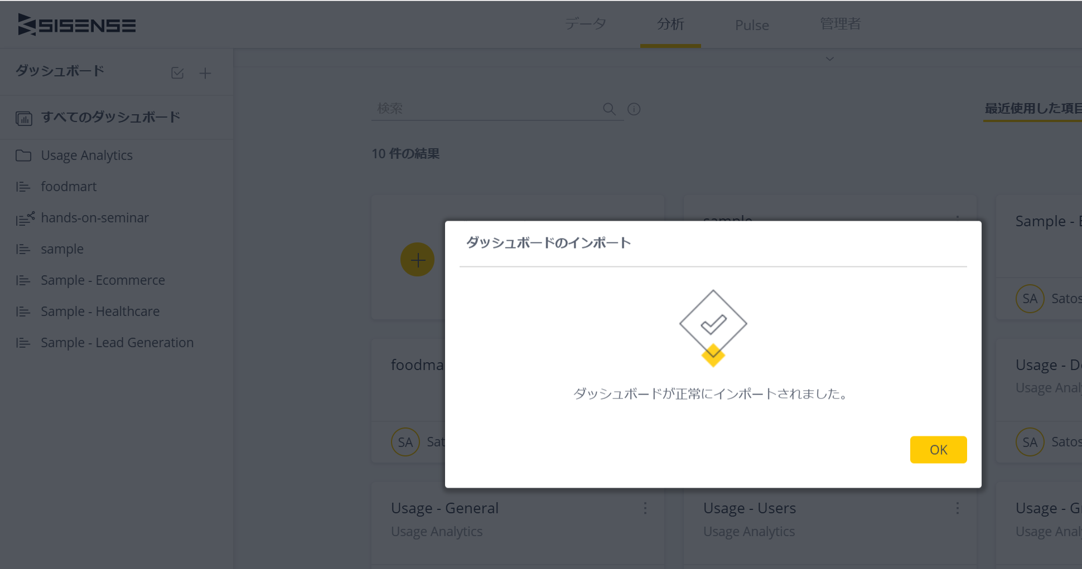This screenshot has width=1082, height=569.
Task: Open the menu on the Usage - Users card
Action: (957, 508)
